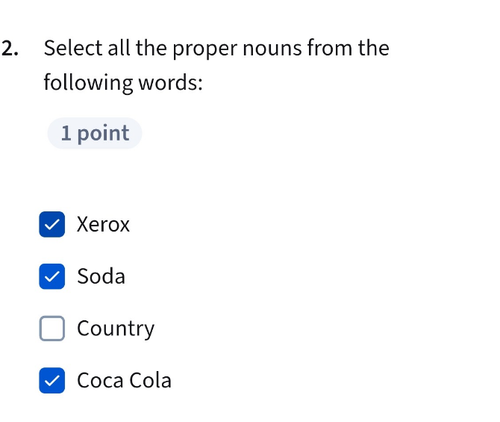Click the number "1" in points badge
This screenshot has height=422, width=500.
pyautogui.click(x=66, y=133)
